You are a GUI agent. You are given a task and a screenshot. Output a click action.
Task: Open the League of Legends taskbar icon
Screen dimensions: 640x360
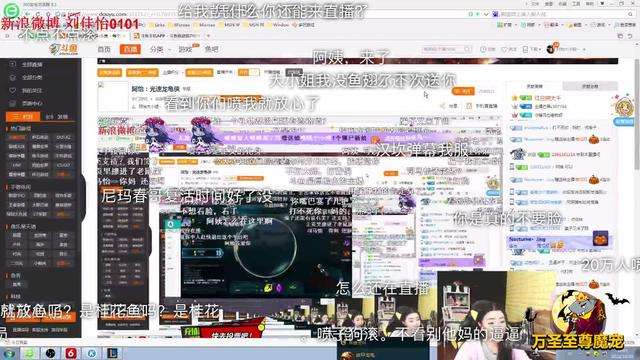pos(112,353)
